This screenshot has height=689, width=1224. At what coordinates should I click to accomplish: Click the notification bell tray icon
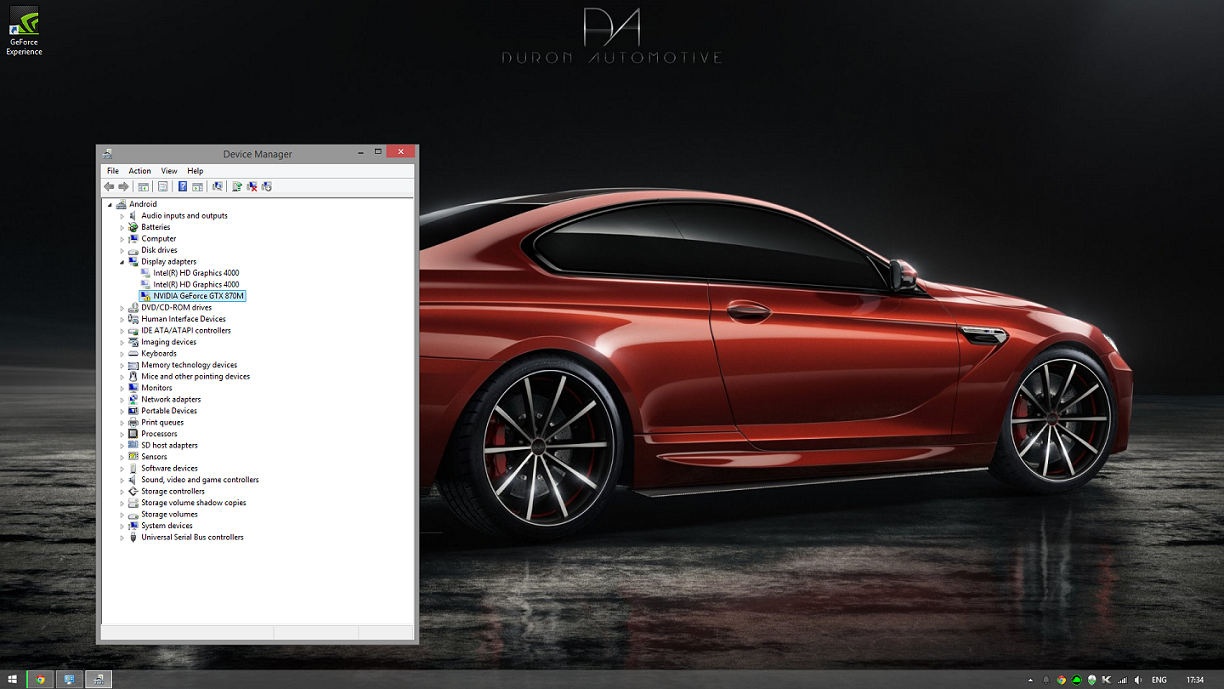tap(1046, 680)
